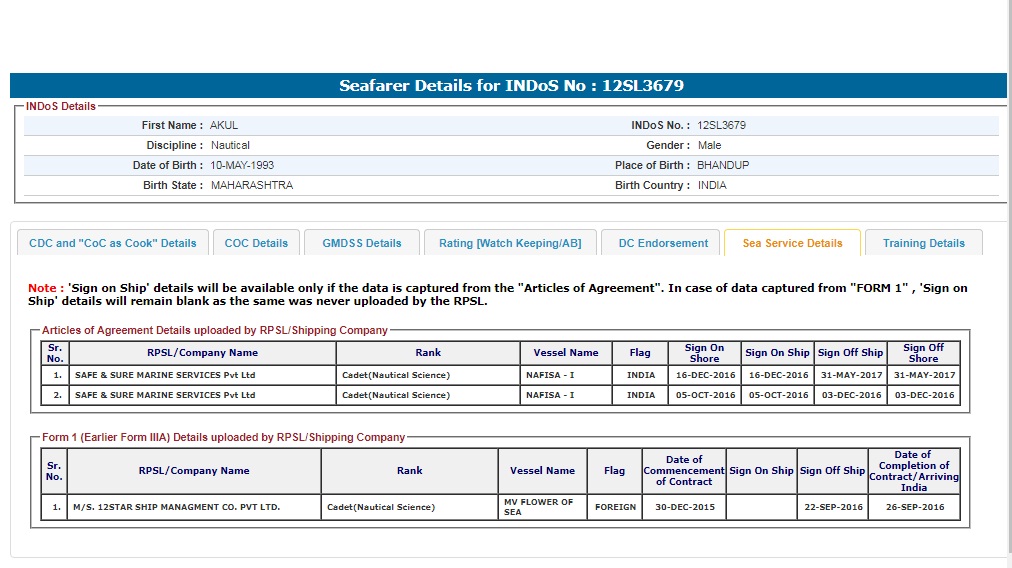Open the GMDSS Details tab
Viewport: 1012px width, 568px height.
click(x=362, y=243)
